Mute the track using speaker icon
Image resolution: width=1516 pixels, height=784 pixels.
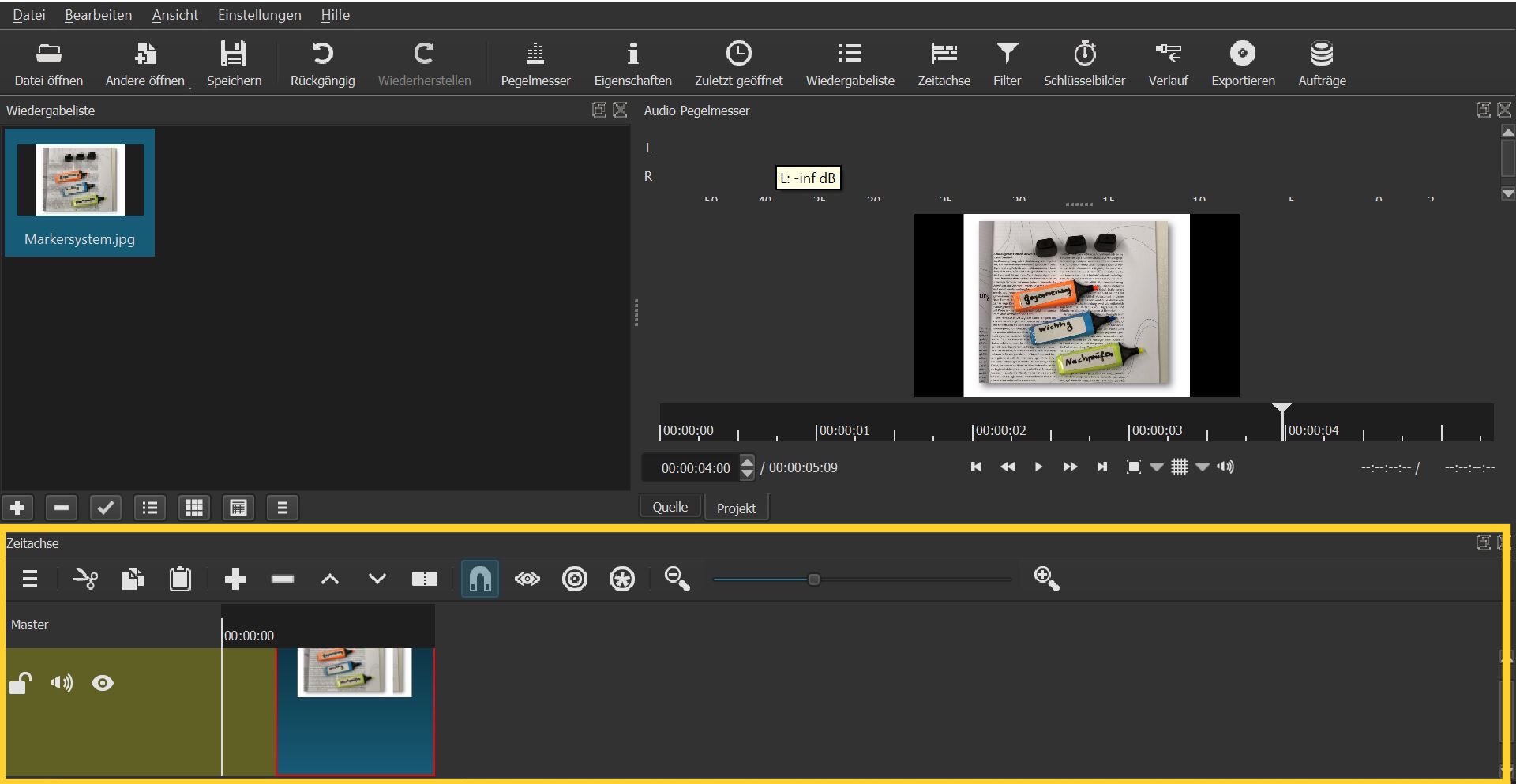(x=61, y=683)
